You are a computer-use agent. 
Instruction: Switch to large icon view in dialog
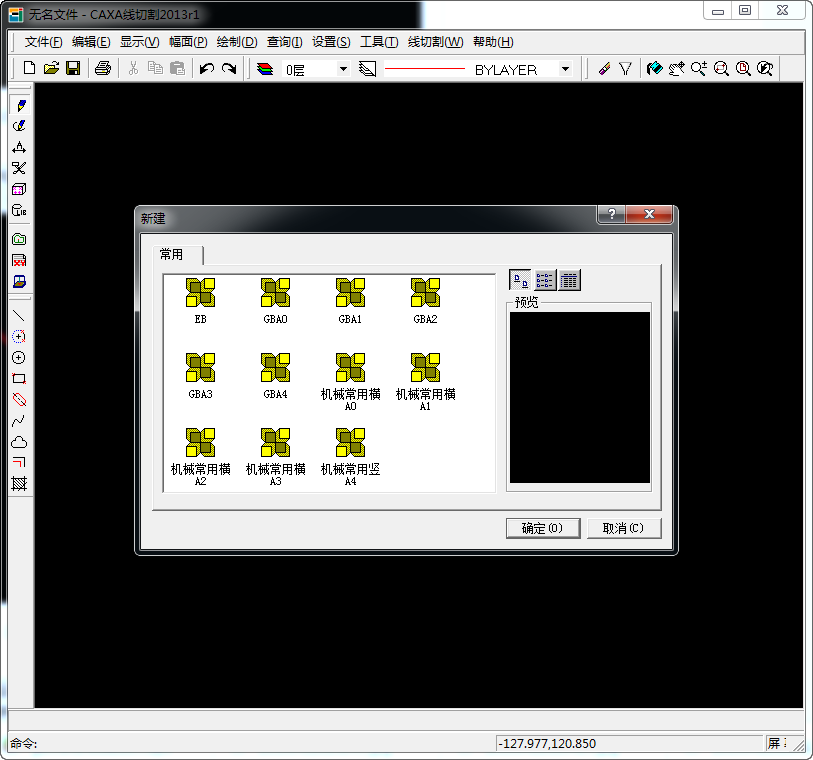[521, 280]
